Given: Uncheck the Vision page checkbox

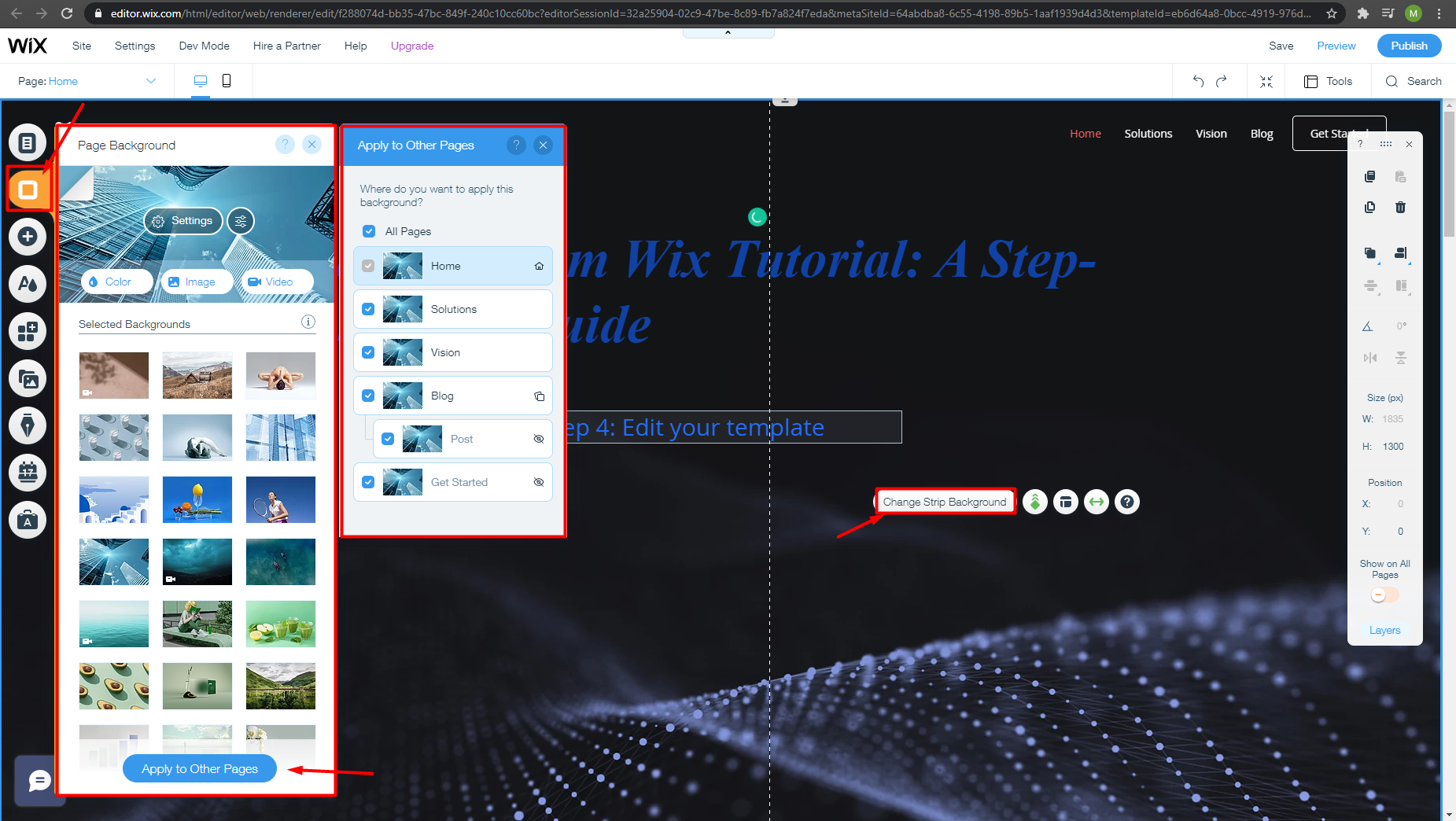Looking at the screenshot, I should pyautogui.click(x=368, y=352).
